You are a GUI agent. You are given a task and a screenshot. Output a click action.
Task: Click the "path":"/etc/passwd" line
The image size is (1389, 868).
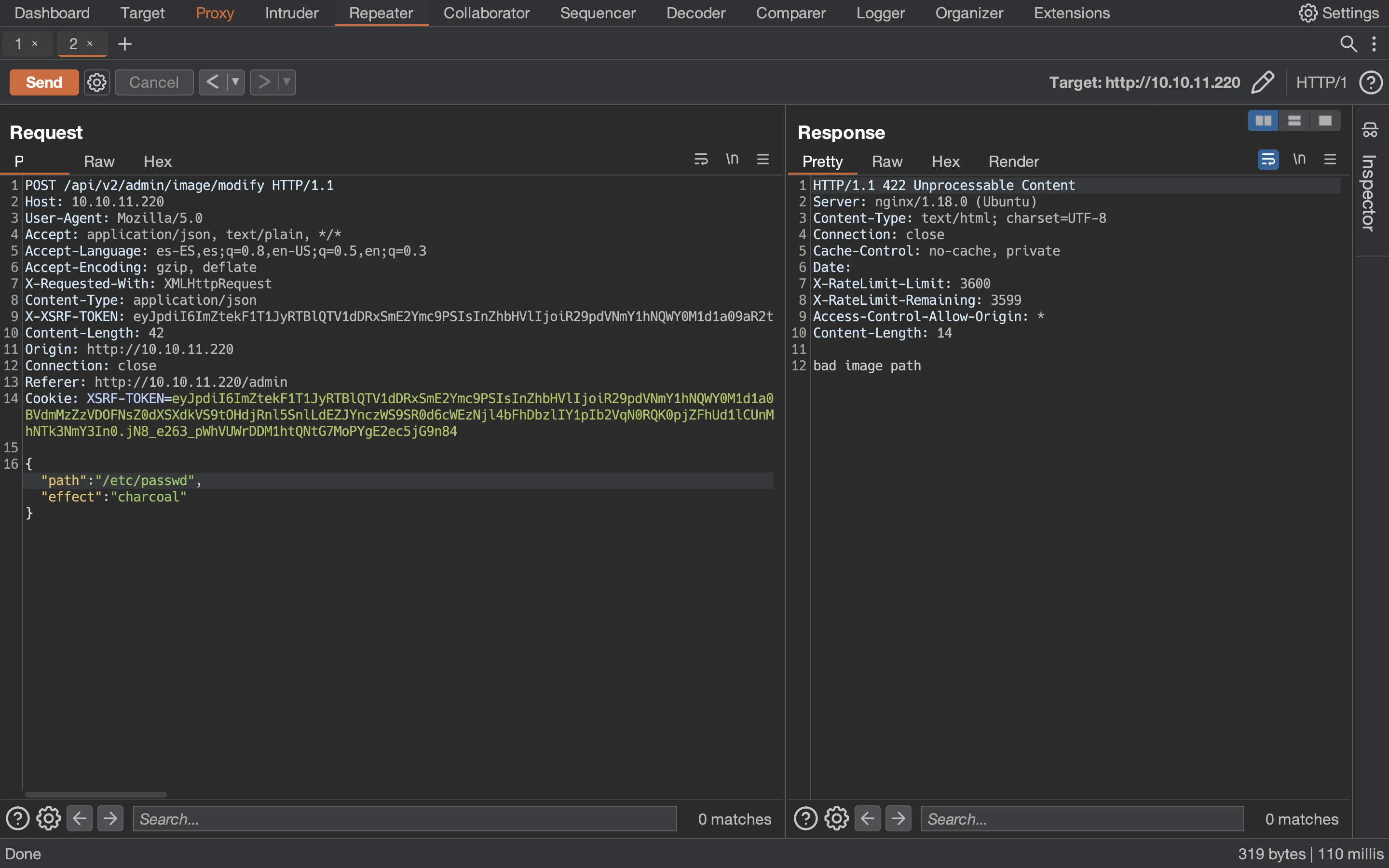pos(398,480)
